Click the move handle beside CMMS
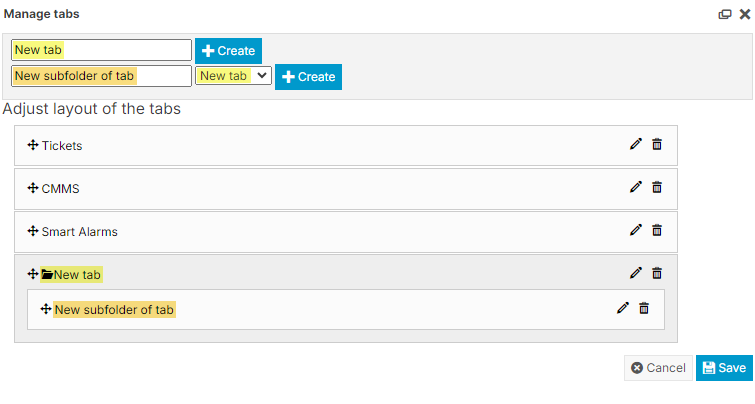Viewport: 755px width, 404px height. pos(33,187)
